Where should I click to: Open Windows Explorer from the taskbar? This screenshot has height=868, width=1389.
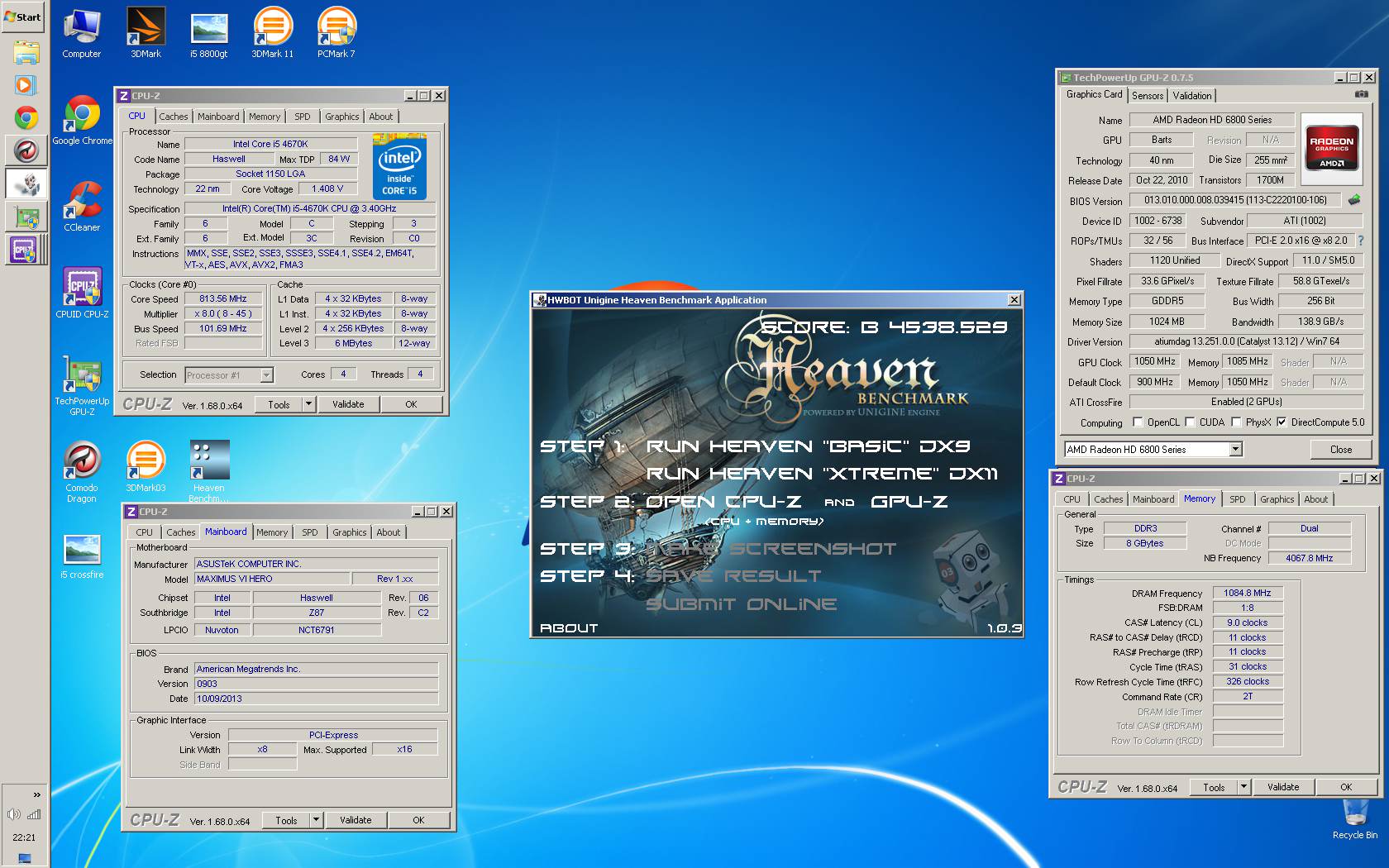pos(26,53)
